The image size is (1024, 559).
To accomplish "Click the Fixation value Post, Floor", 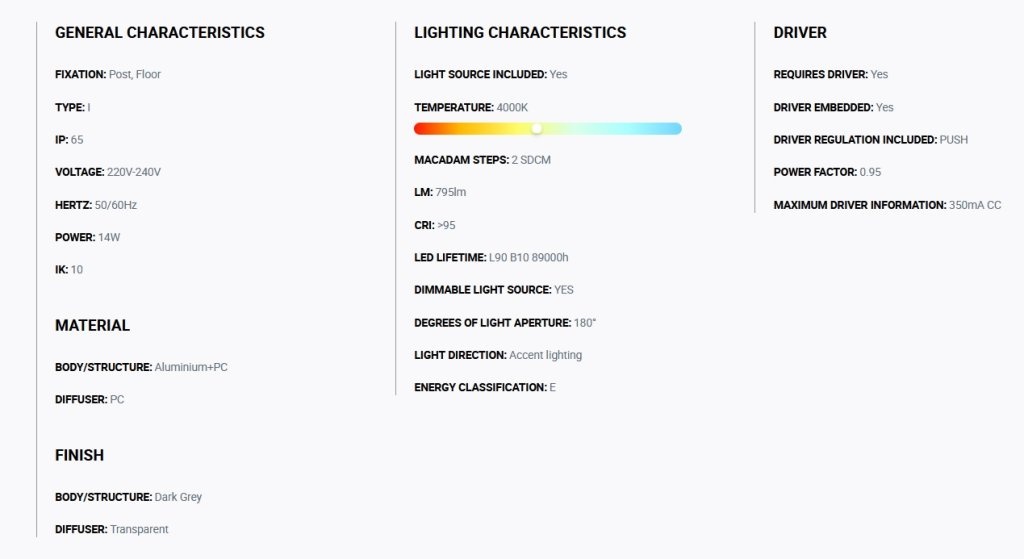I will coord(135,74).
